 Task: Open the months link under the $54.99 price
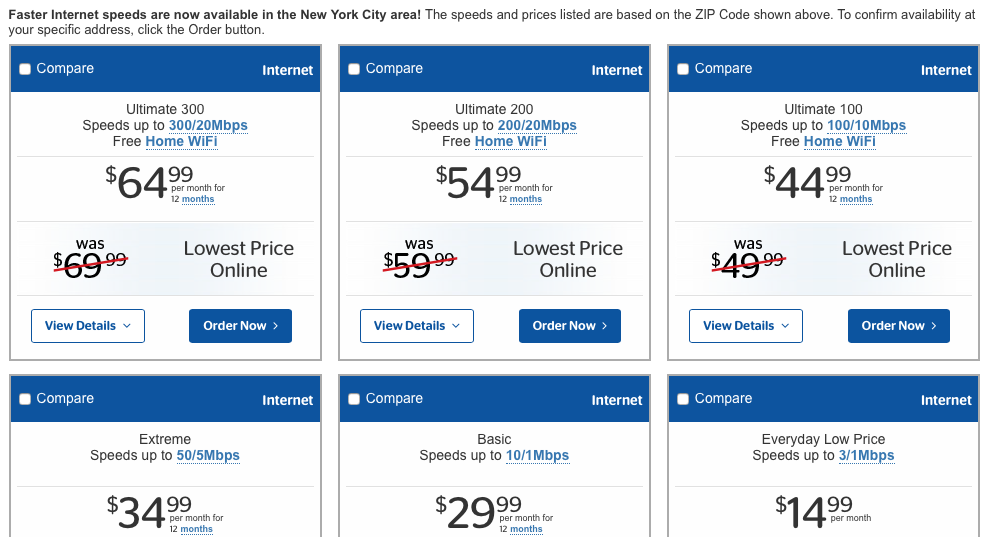[x=526, y=199]
